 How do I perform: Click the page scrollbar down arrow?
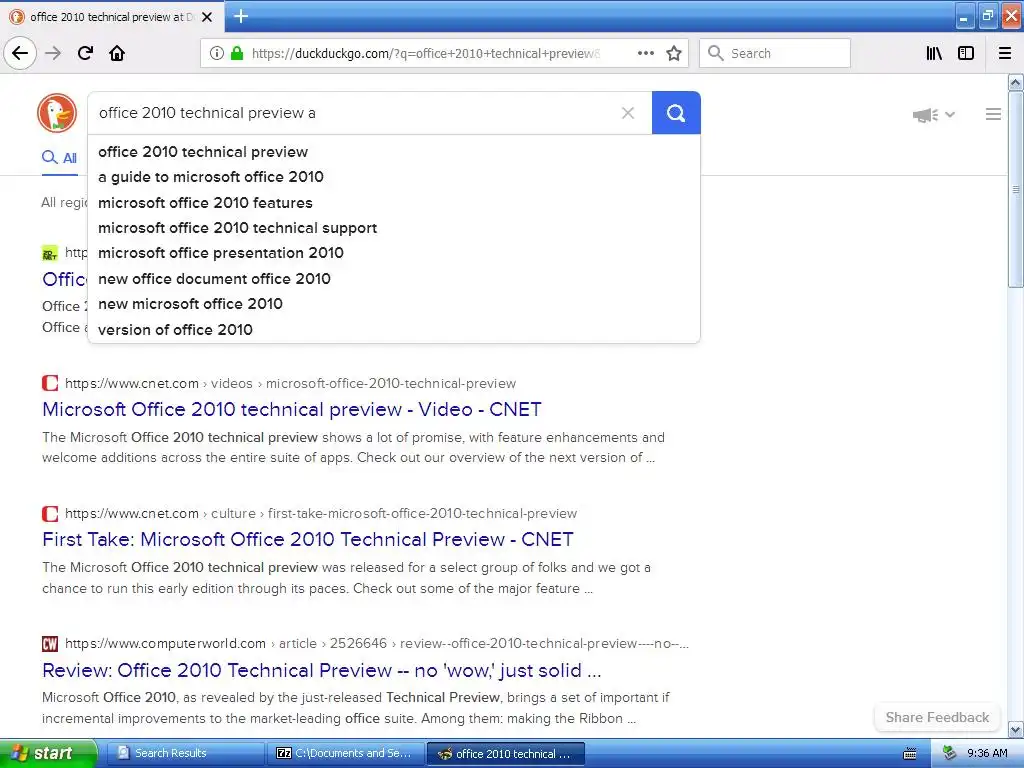click(x=1016, y=729)
